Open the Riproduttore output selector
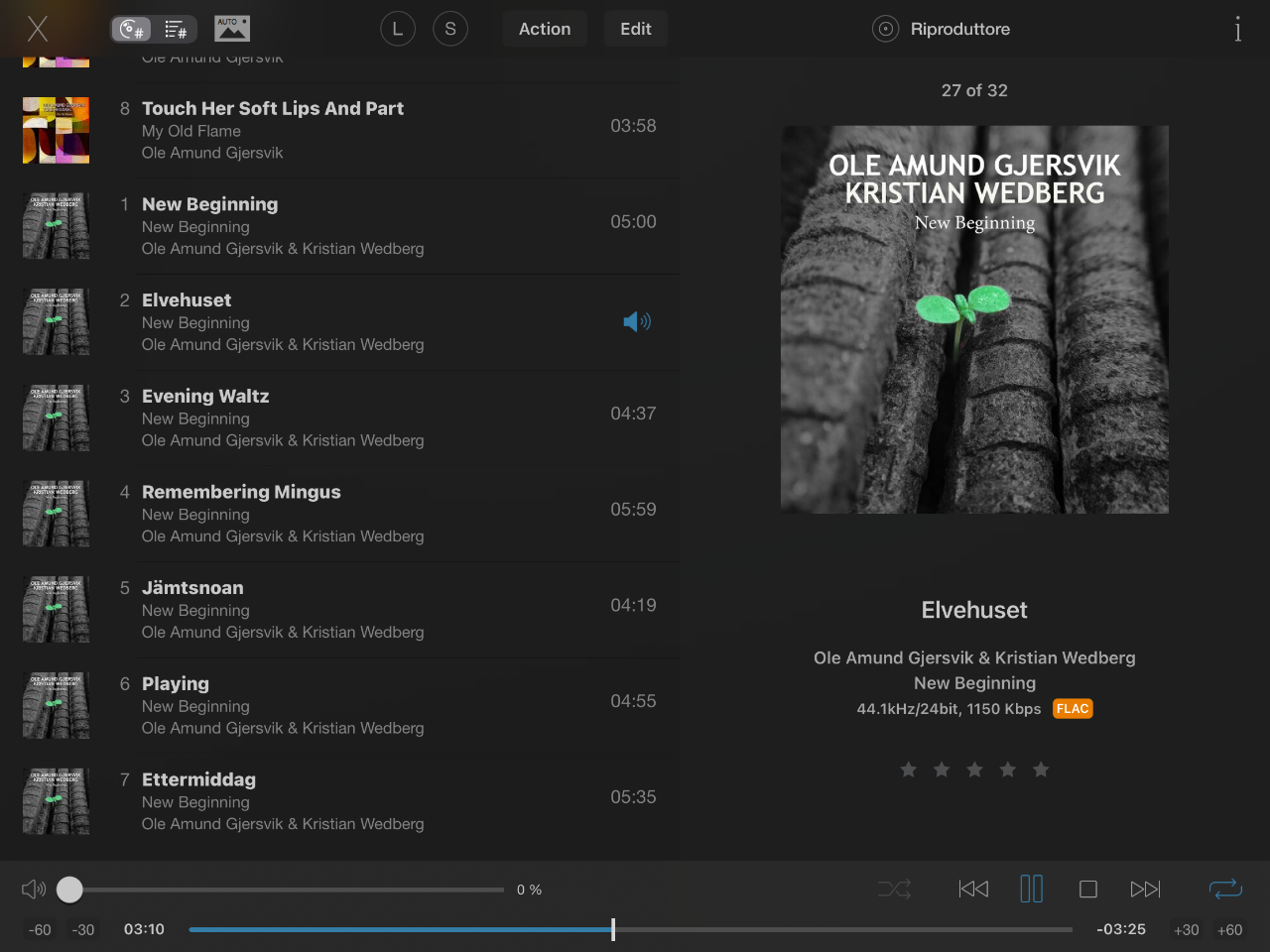 [x=942, y=29]
